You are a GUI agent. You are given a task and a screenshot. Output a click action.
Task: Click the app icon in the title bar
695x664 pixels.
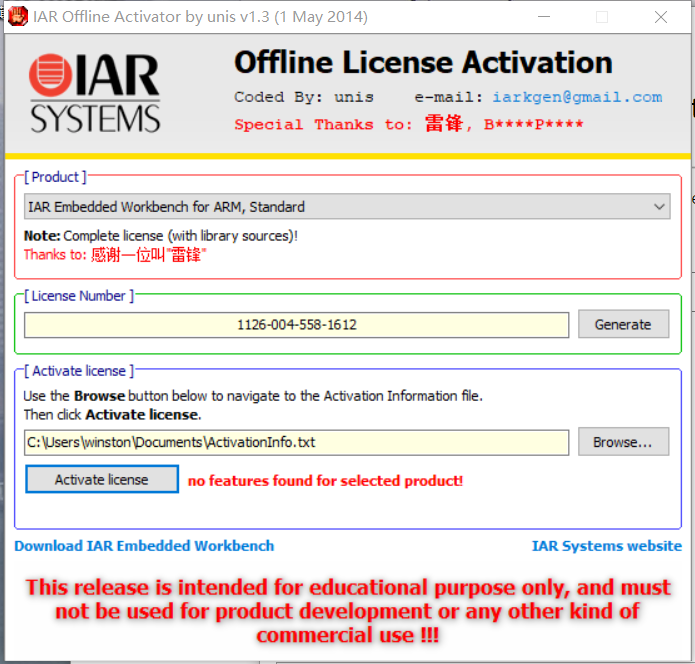(17, 17)
